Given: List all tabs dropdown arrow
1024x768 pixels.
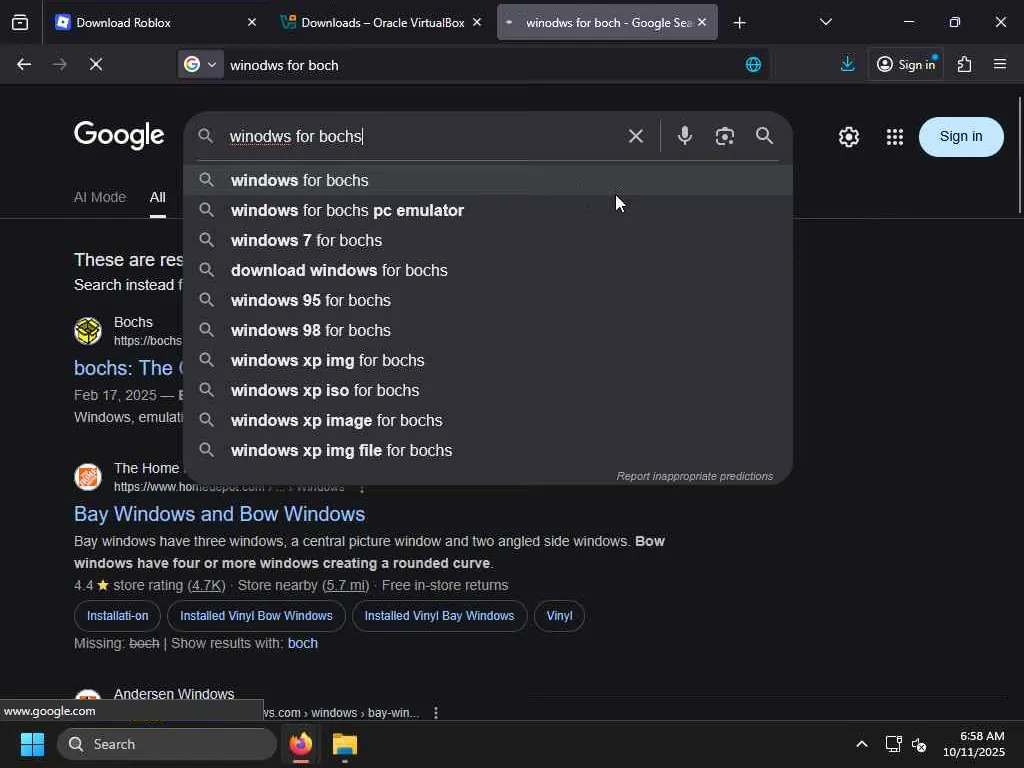Looking at the screenshot, I should [825, 22].
